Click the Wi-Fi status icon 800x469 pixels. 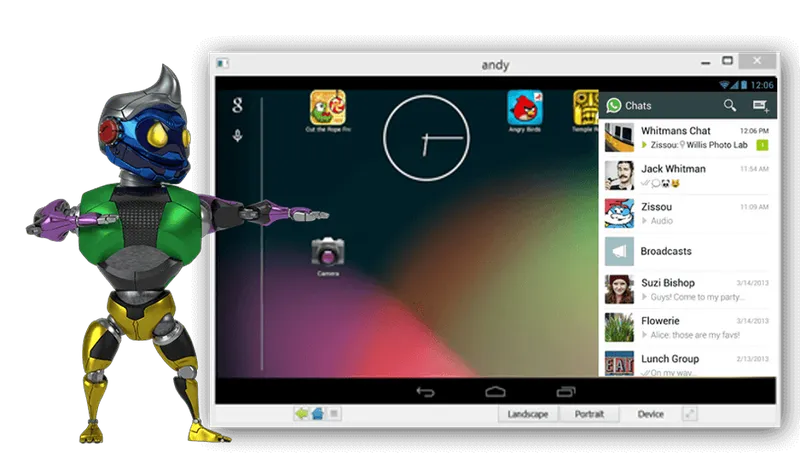(x=723, y=85)
